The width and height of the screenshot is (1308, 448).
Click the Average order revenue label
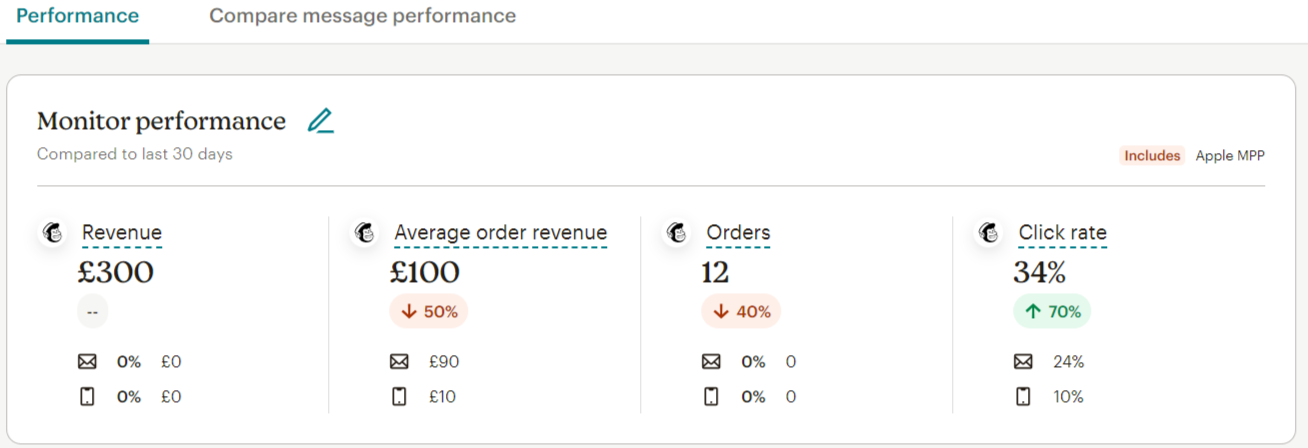click(500, 233)
